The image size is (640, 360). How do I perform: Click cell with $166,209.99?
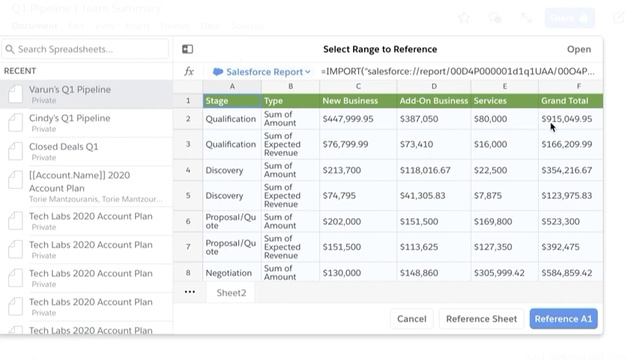(571, 144)
